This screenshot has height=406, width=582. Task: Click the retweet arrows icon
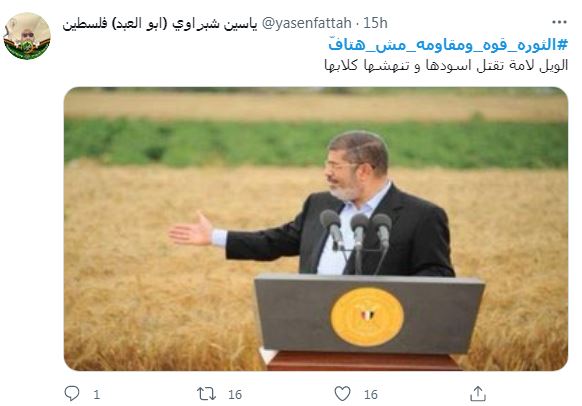(206, 394)
